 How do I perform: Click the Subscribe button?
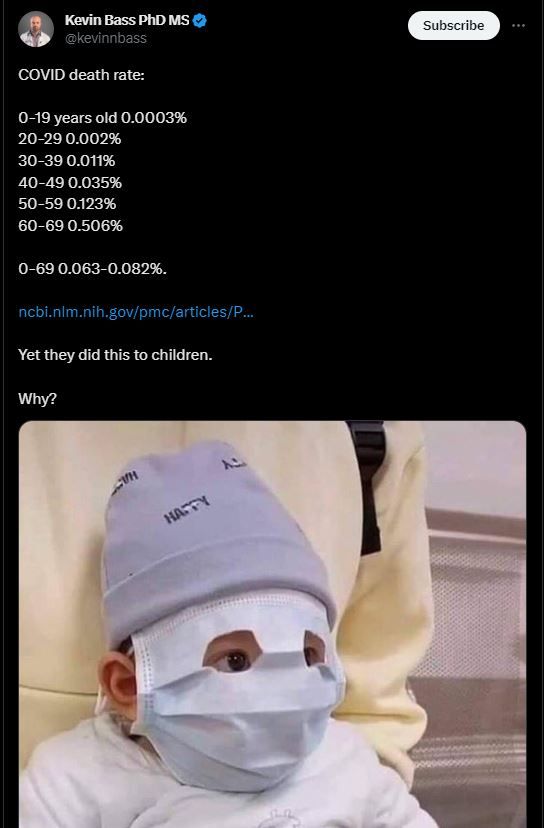453,25
